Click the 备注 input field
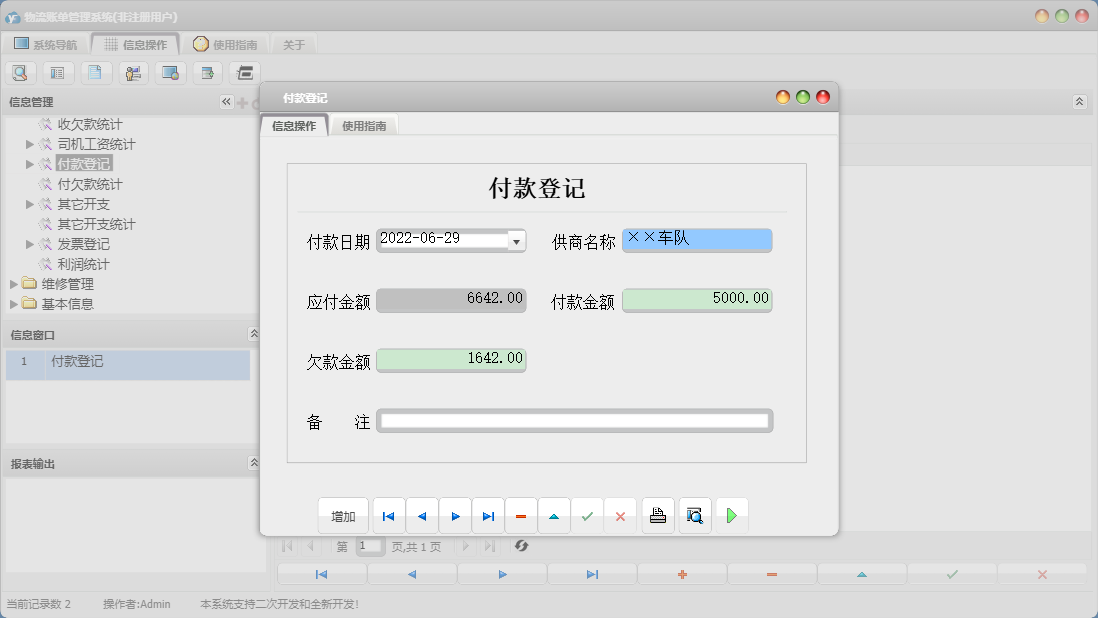1098x618 pixels. click(575, 421)
